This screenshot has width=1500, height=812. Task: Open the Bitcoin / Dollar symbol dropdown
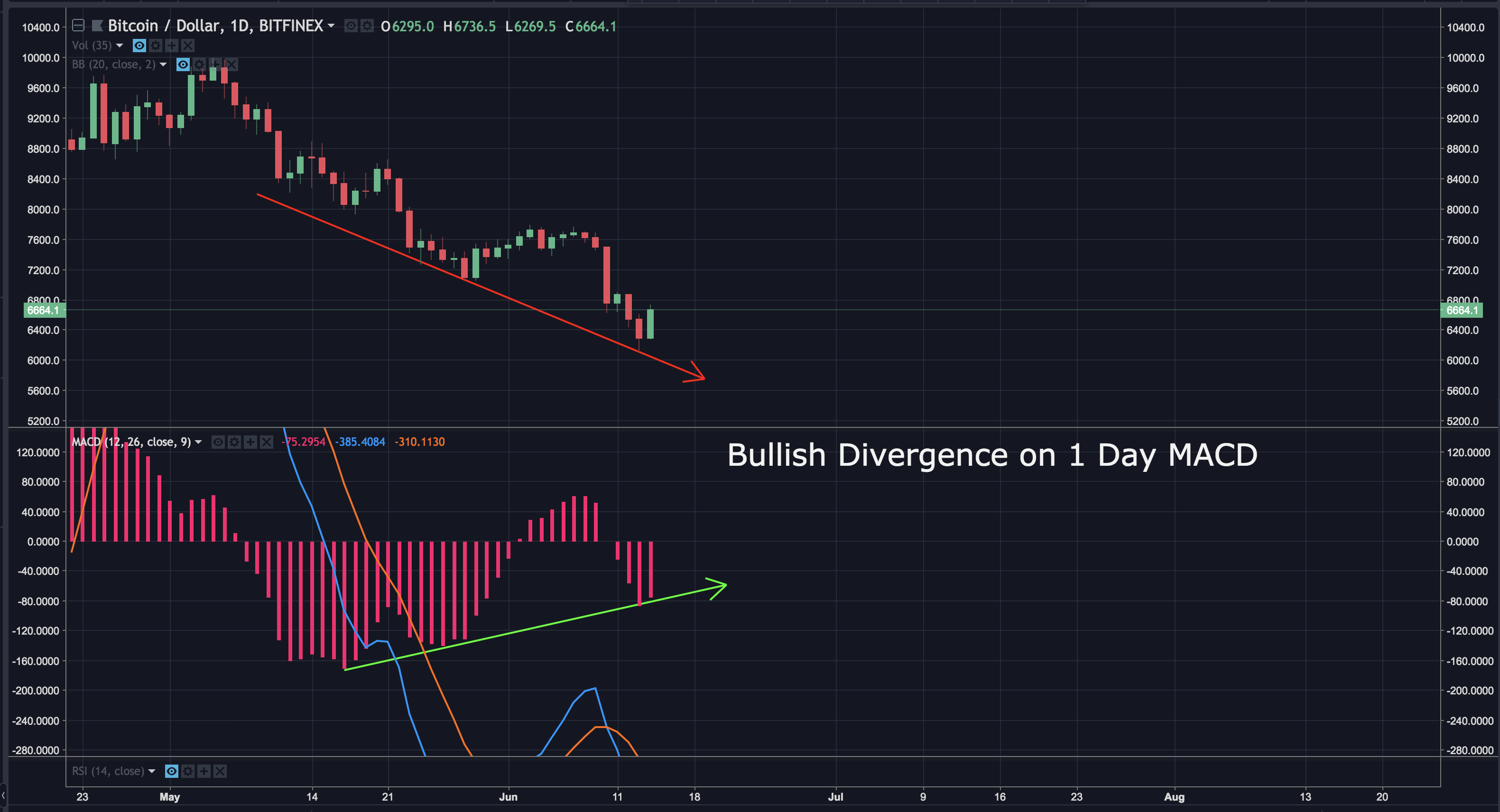[x=331, y=26]
